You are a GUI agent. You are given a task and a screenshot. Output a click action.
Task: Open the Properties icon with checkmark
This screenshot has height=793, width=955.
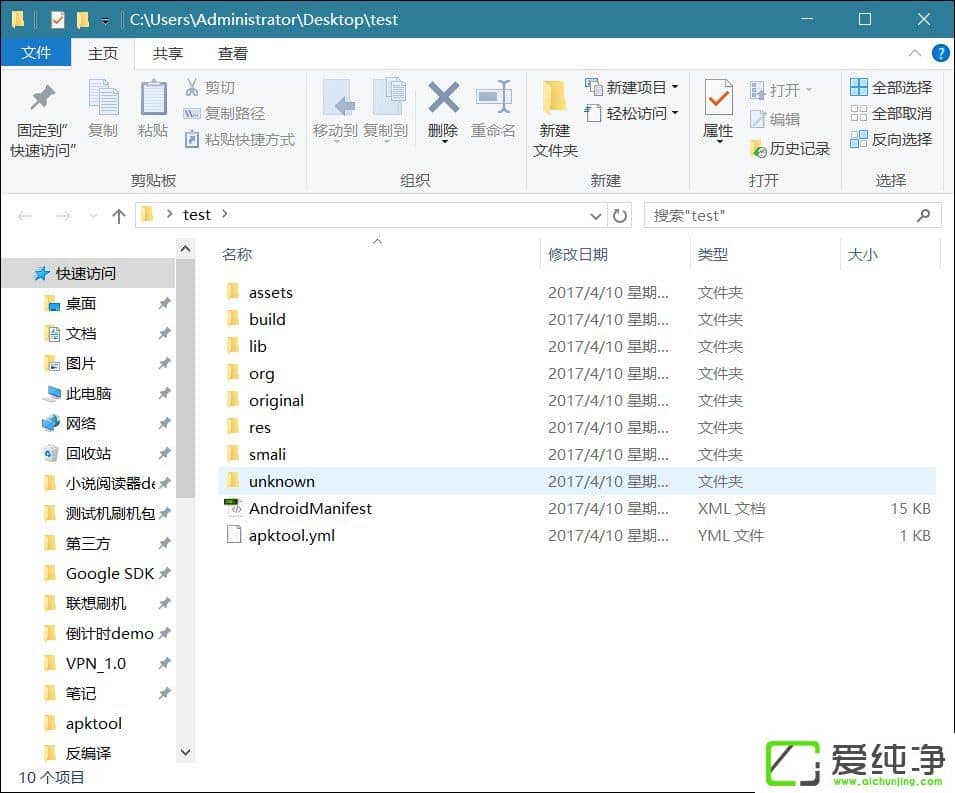point(718,101)
